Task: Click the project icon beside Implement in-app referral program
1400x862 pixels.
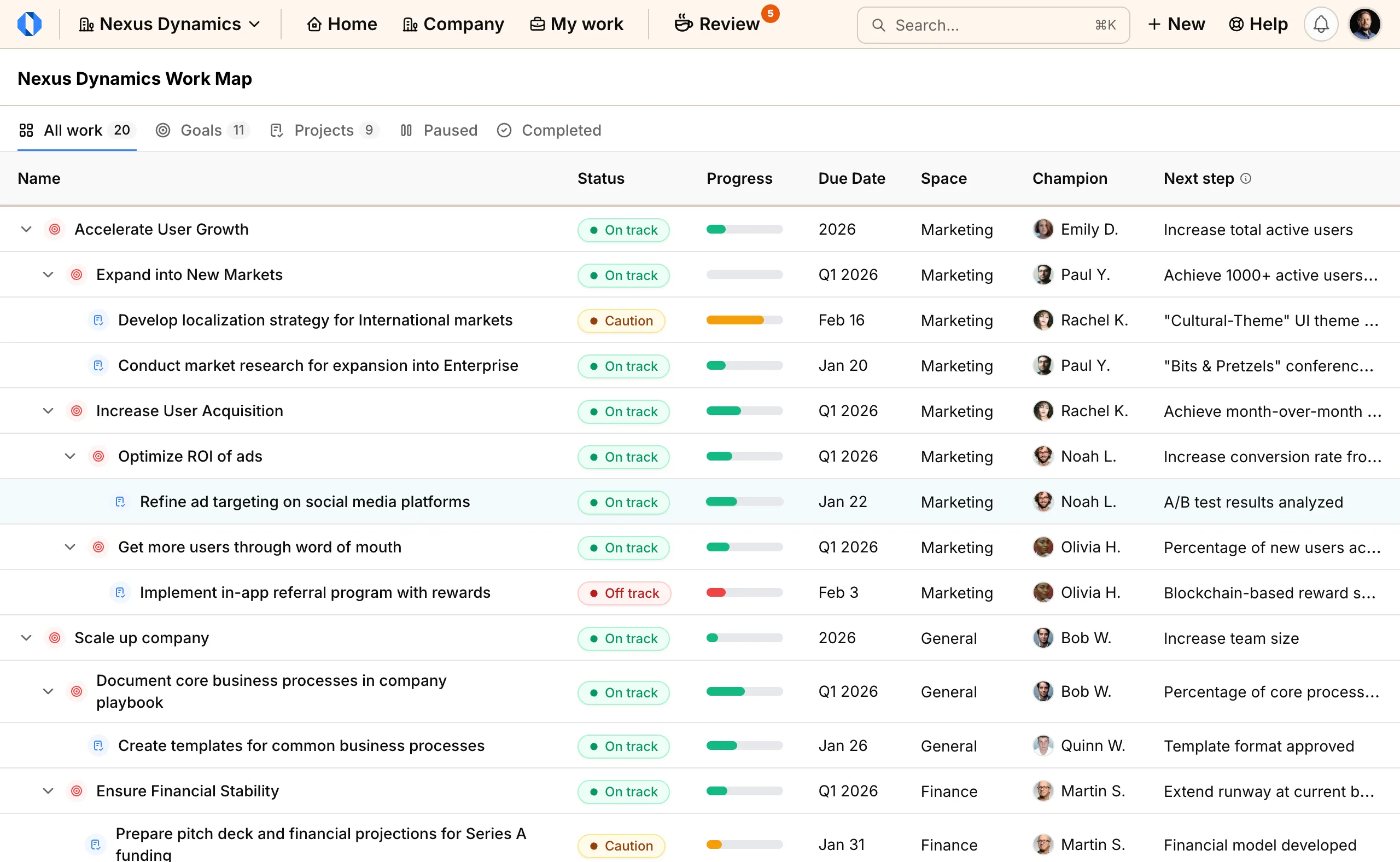Action: [120, 592]
